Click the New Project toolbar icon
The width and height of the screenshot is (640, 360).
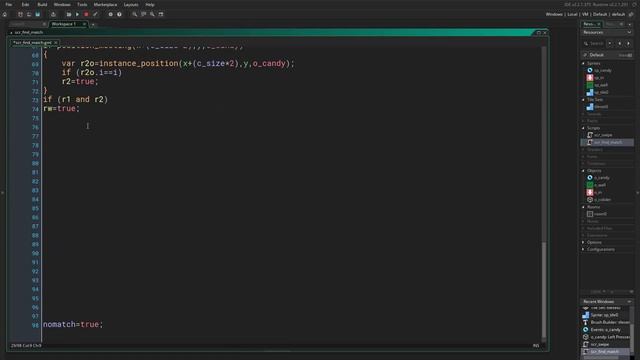tap(20, 14)
